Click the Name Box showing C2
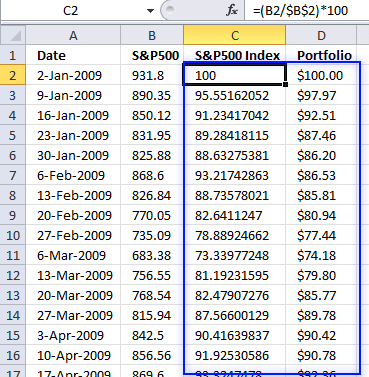The image size is (369, 377). [x=71, y=11]
